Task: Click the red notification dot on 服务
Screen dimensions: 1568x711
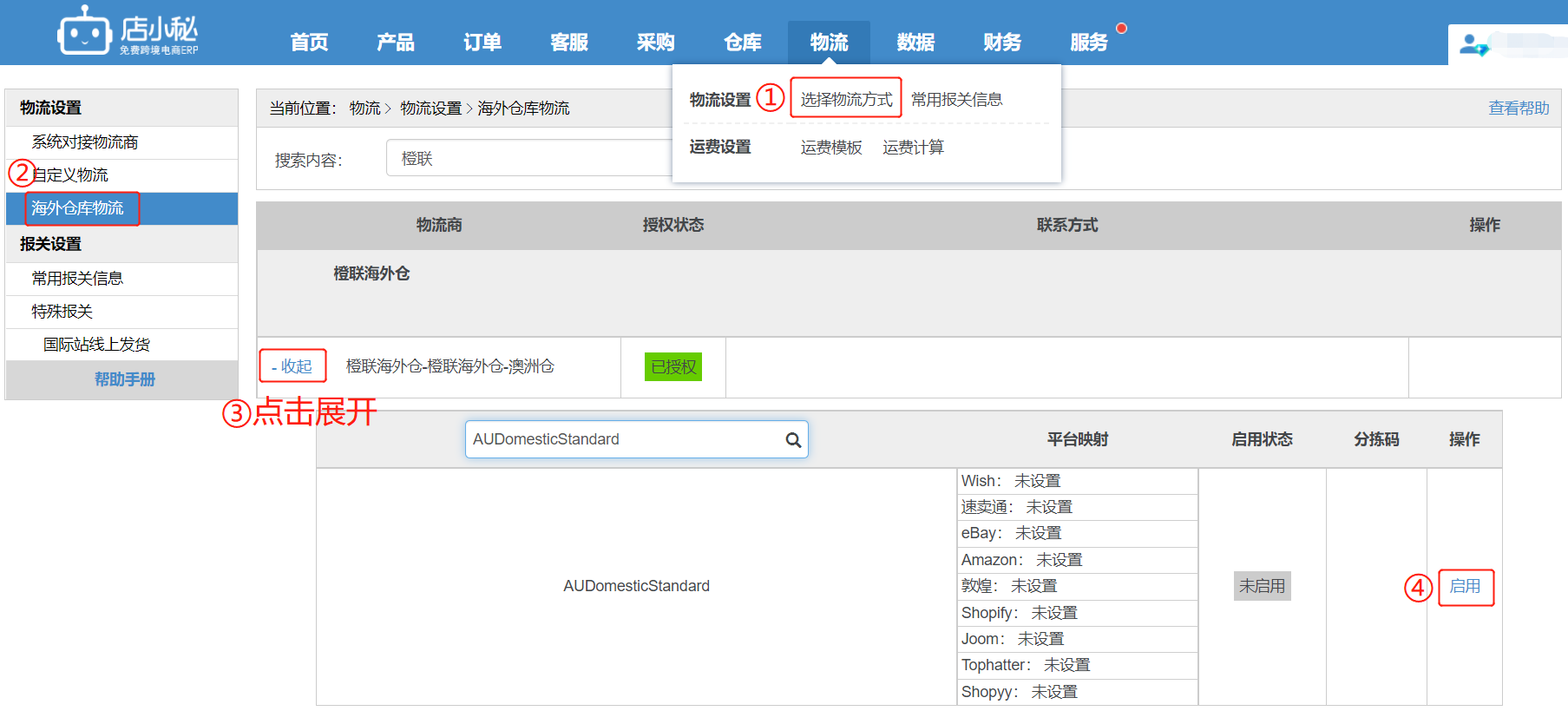Action: pyautogui.click(x=1121, y=29)
